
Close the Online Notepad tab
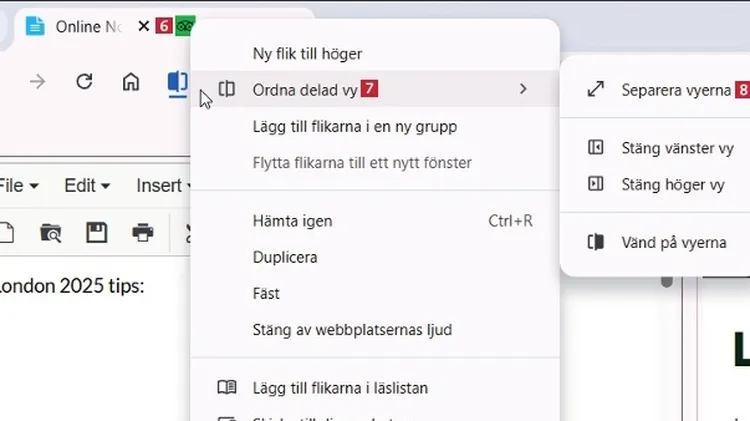pos(144,27)
